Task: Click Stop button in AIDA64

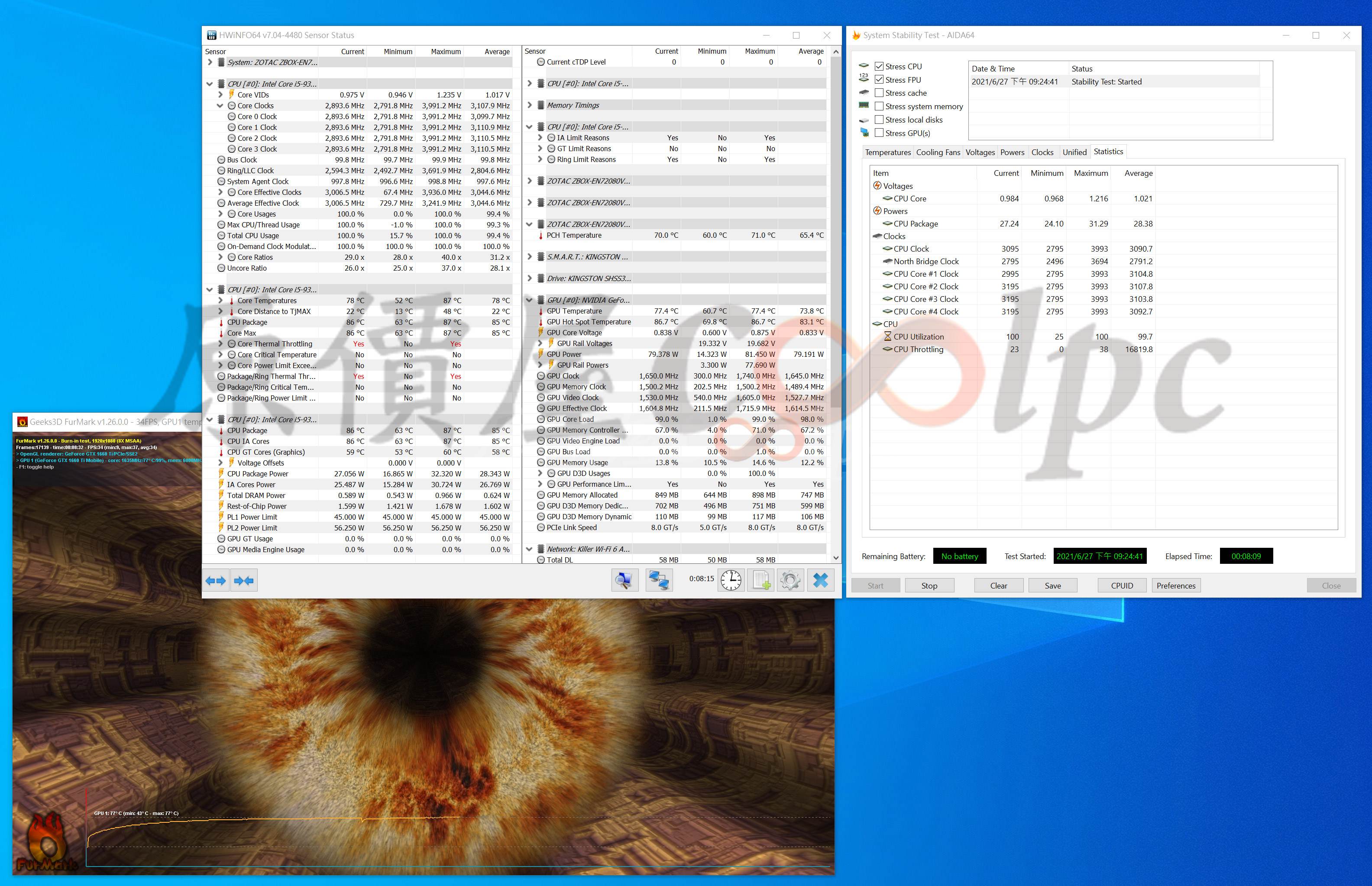Action: [x=929, y=585]
